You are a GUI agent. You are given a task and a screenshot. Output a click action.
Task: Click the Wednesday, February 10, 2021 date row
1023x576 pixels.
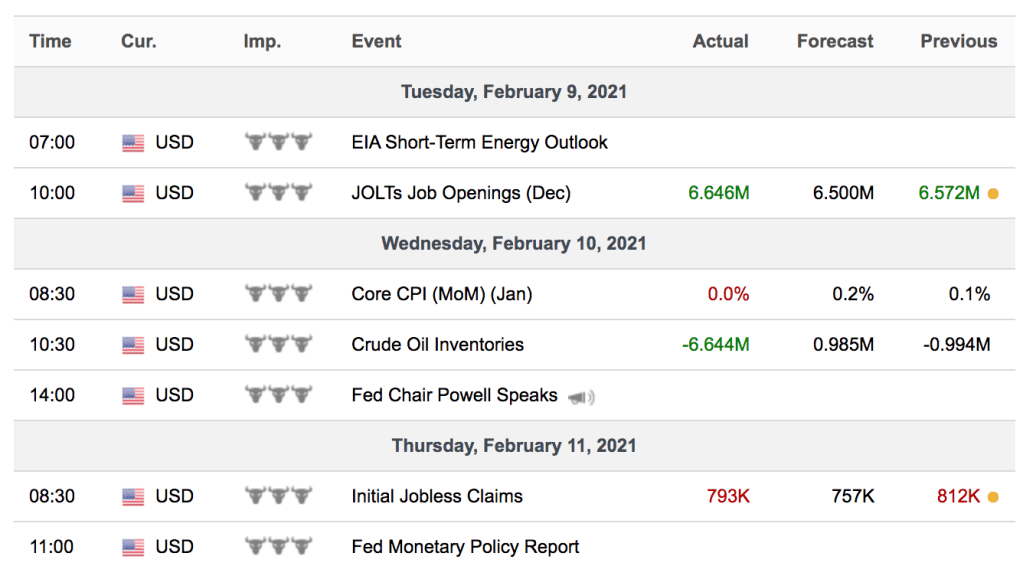point(513,243)
